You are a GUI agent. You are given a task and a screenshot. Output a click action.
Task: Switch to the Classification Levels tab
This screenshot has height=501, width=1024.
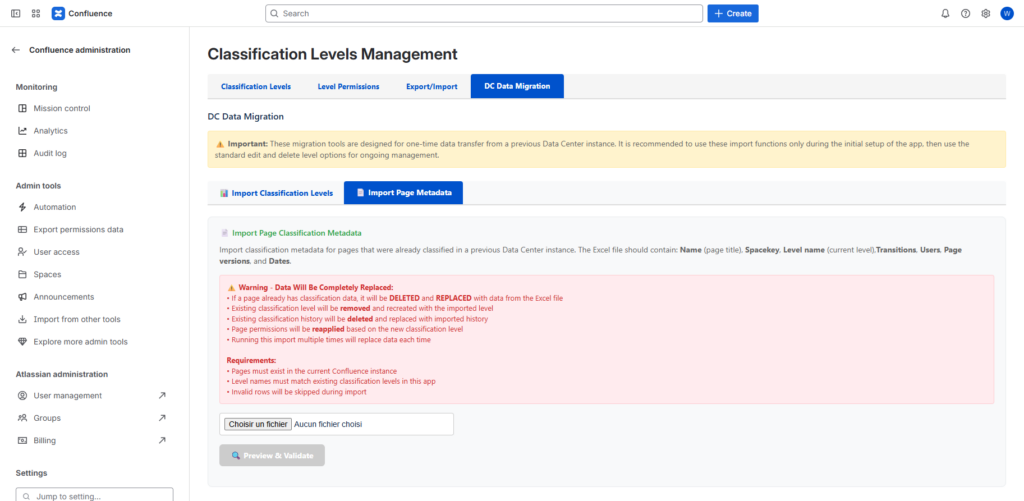pos(256,87)
